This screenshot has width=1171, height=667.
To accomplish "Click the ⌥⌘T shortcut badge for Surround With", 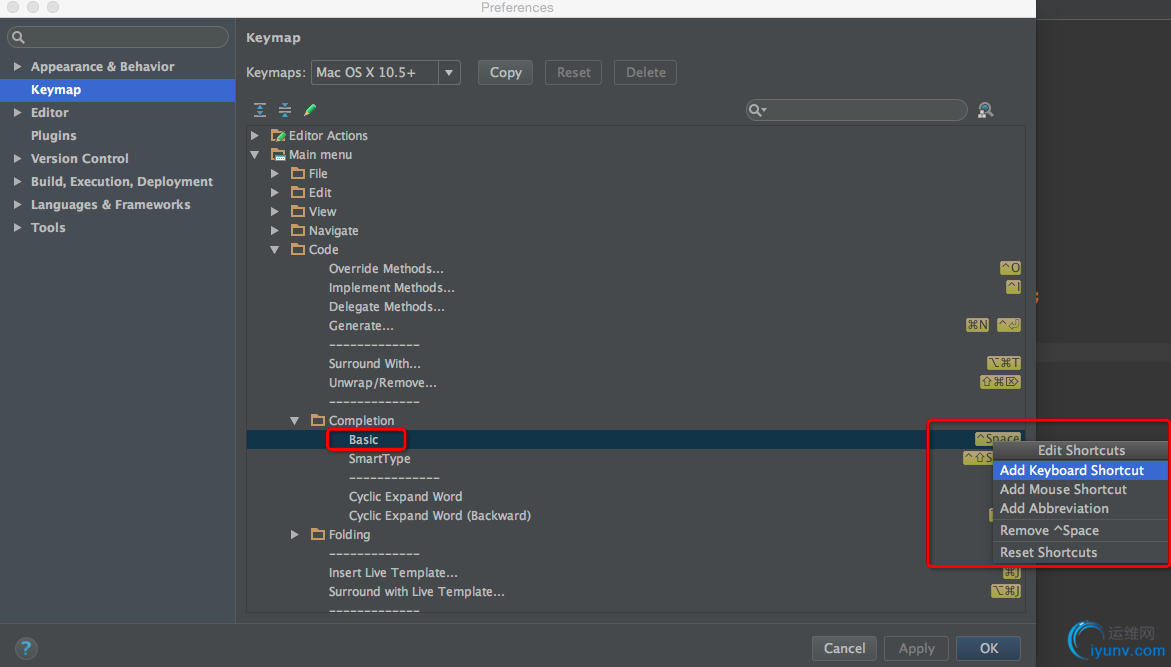I will 1004,363.
